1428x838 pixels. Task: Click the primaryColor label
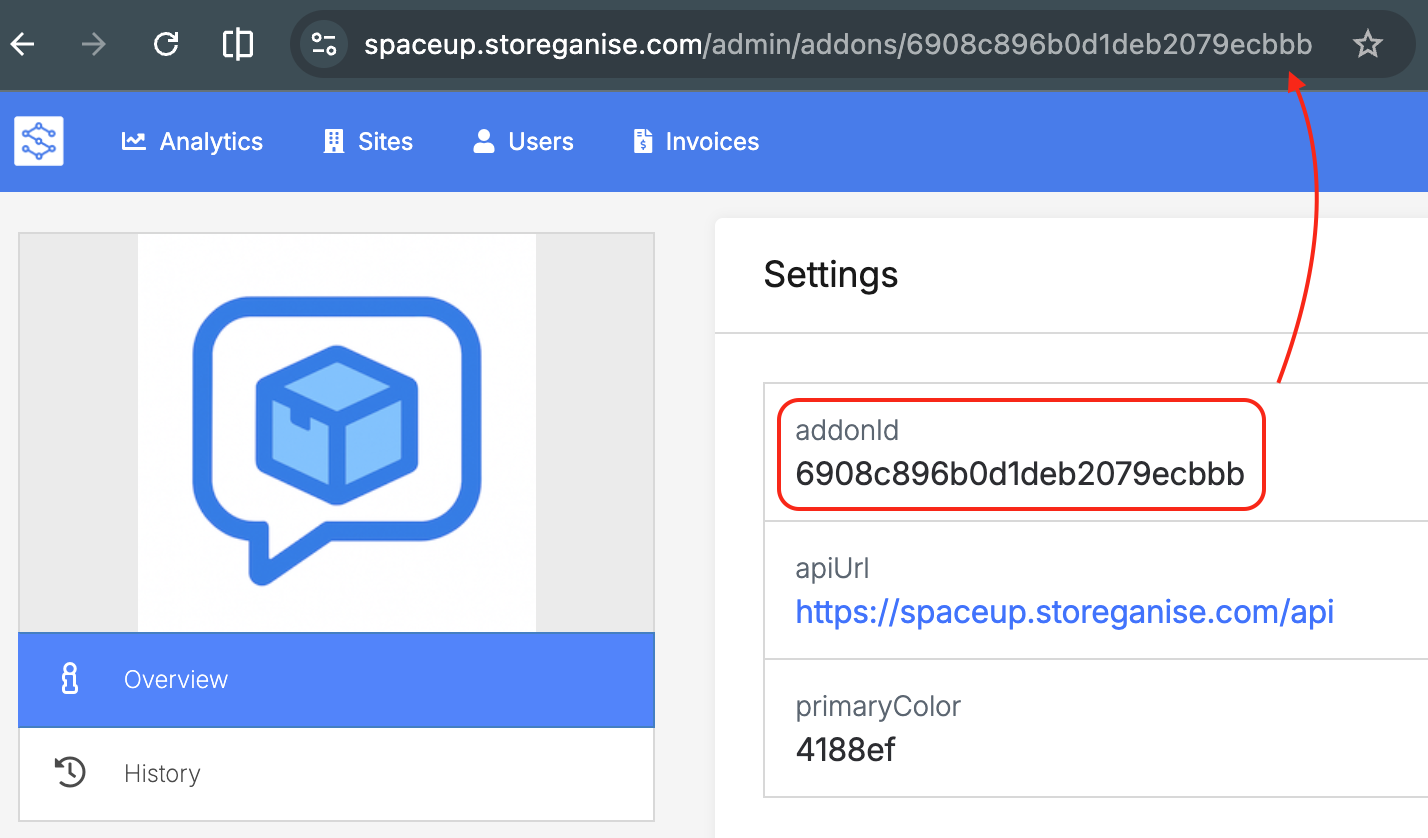(878, 707)
